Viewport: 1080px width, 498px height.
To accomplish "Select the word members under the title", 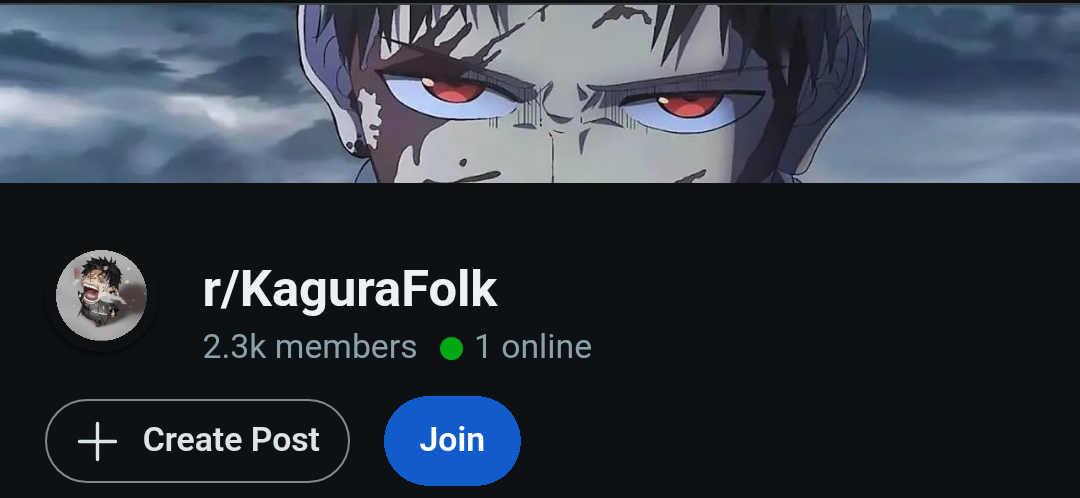I will point(346,347).
